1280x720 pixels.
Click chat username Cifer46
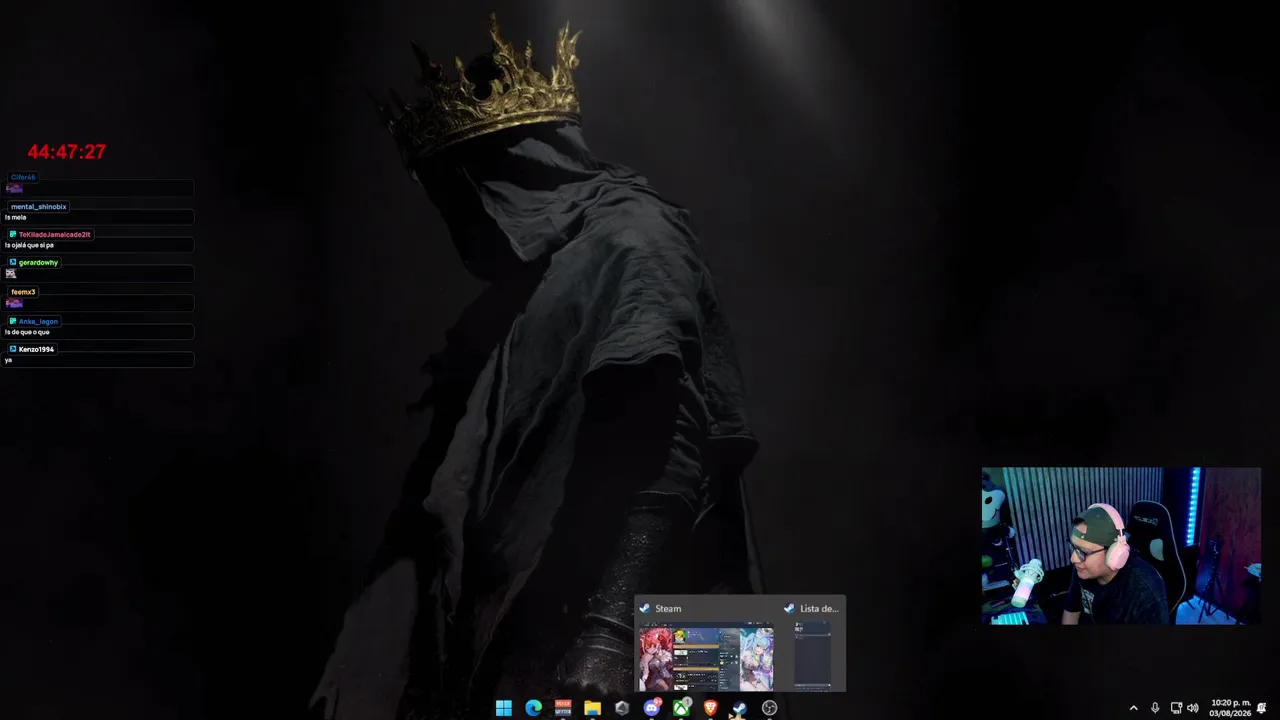pyautogui.click(x=23, y=177)
